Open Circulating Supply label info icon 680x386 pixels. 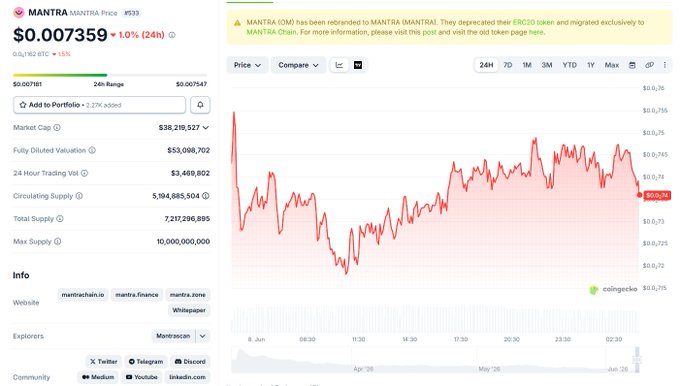click(79, 196)
